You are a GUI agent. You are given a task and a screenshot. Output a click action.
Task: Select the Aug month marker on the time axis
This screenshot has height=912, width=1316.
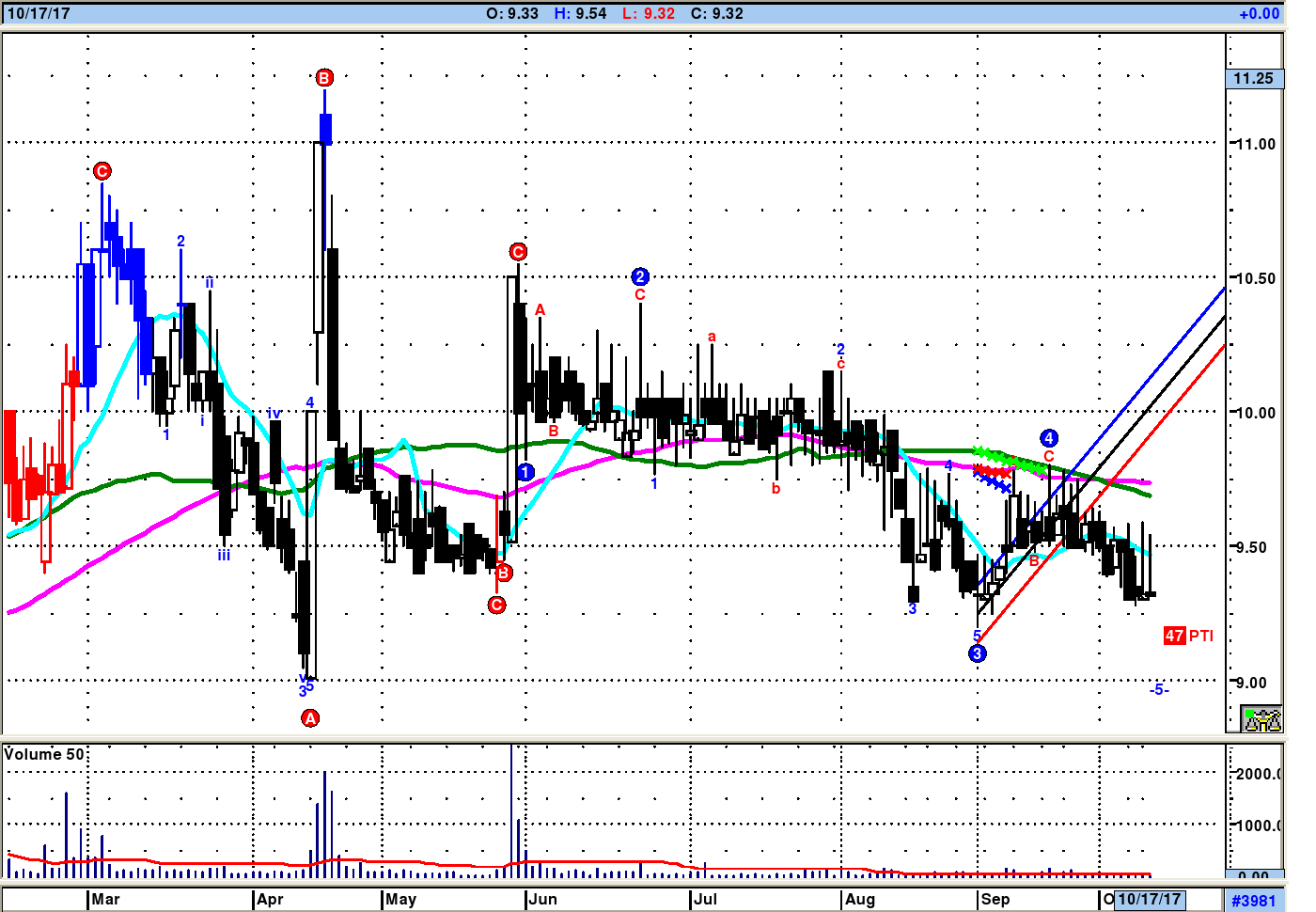859,899
